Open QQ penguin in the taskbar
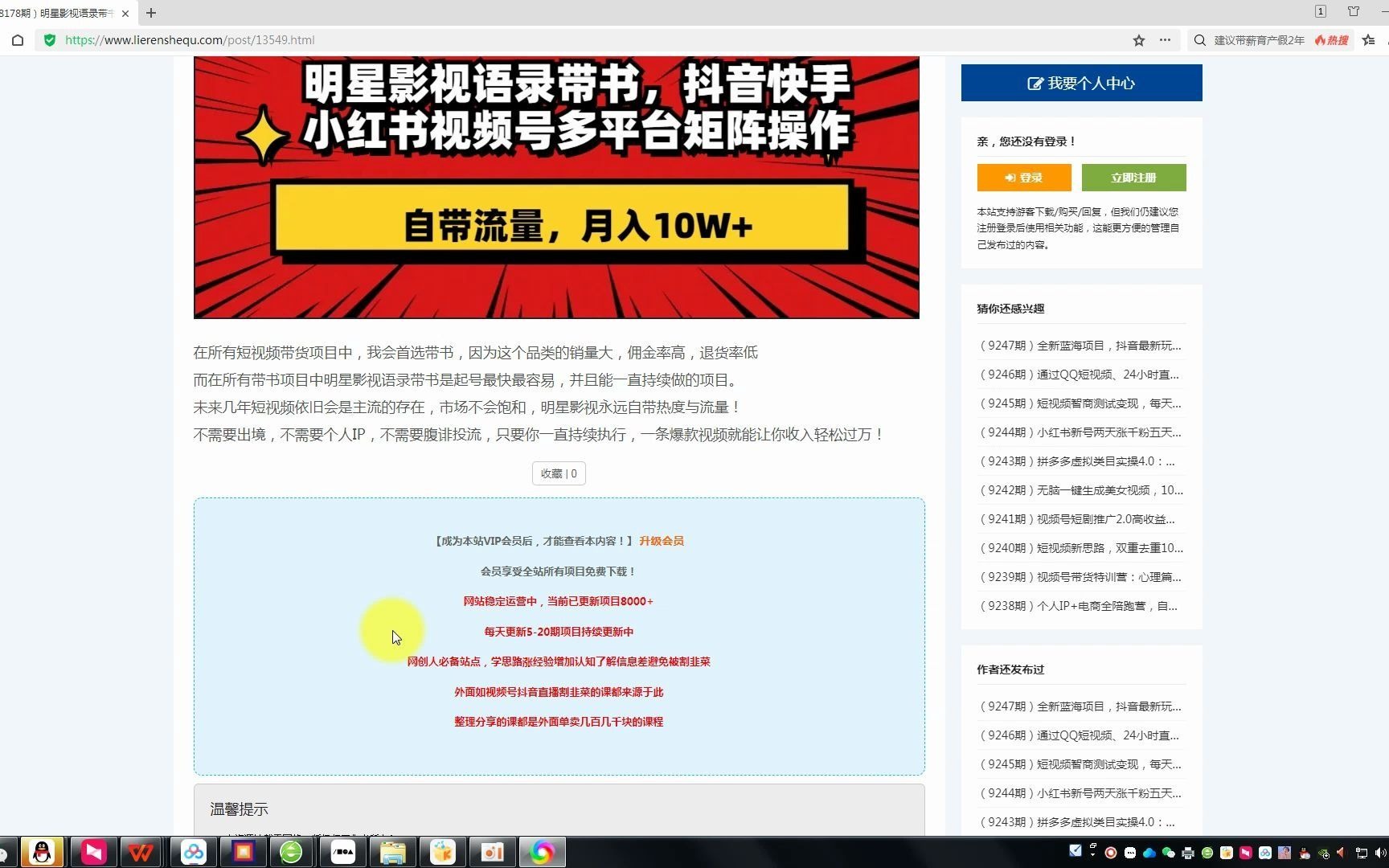This screenshot has width=1389, height=868. (43, 852)
